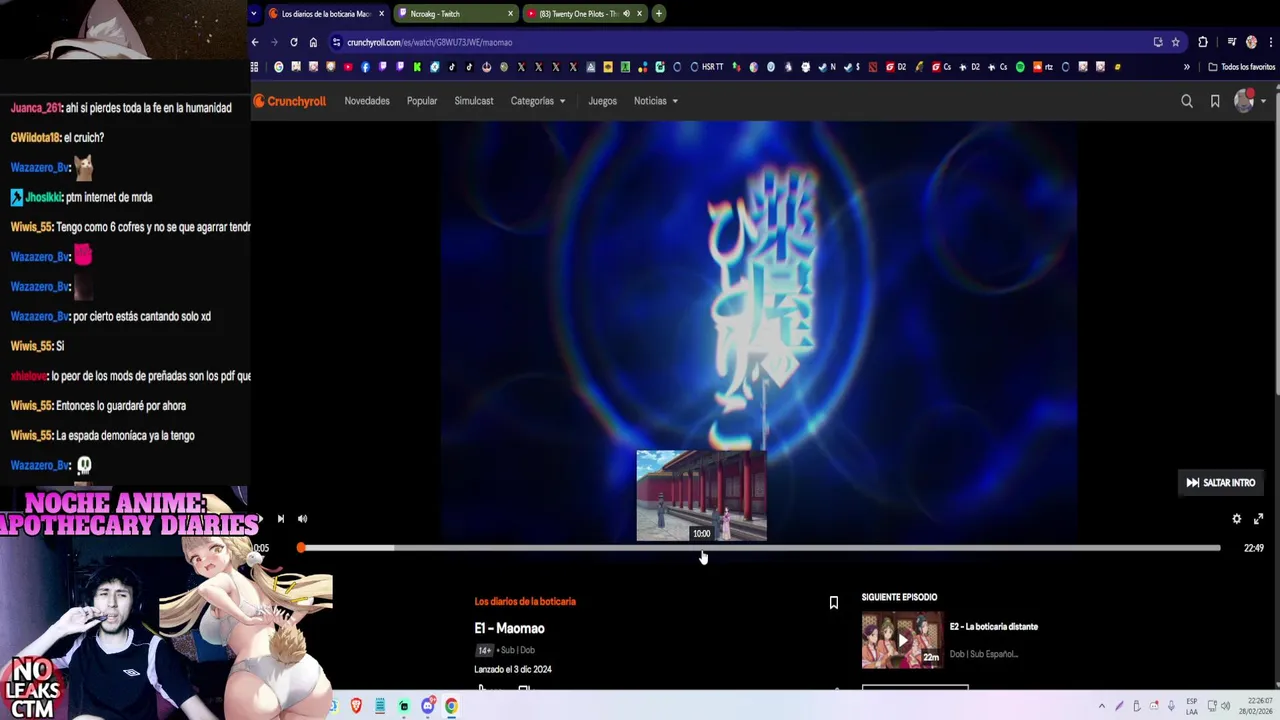Open the Discord taskbar icon
The width and height of the screenshot is (1280, 720).
428,706
